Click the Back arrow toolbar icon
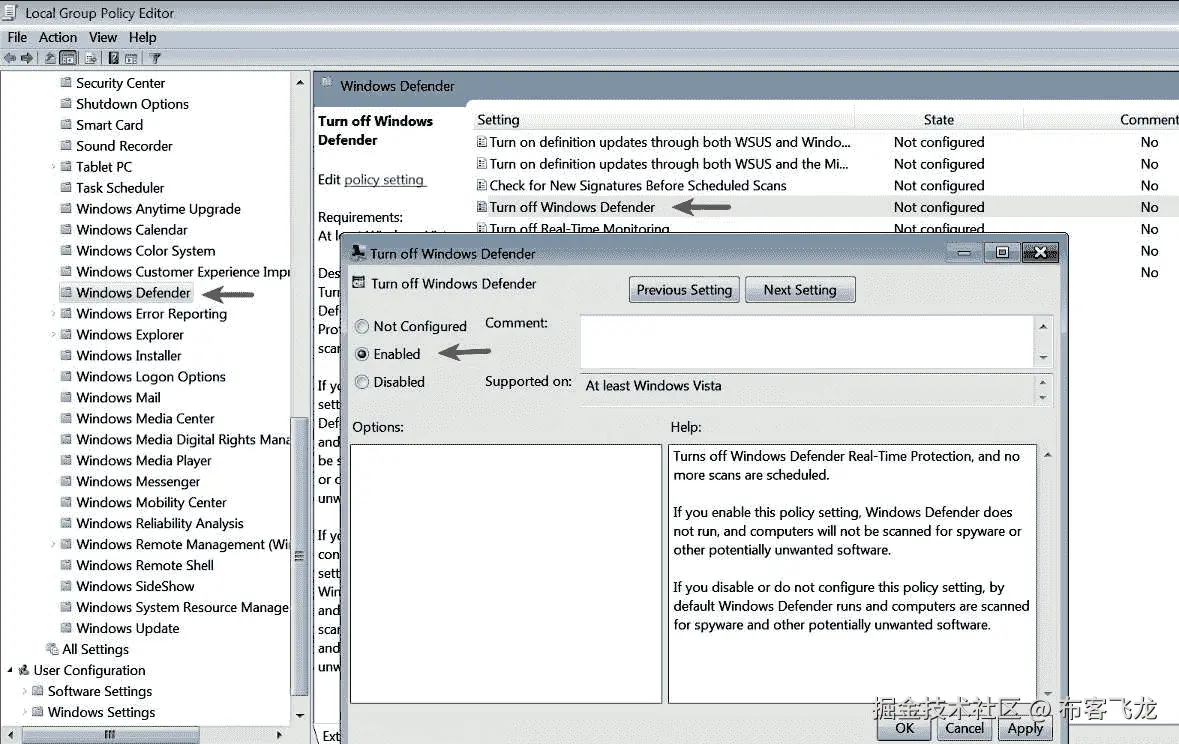Viewport: 1179px width, 744px height. pos(10,58)
